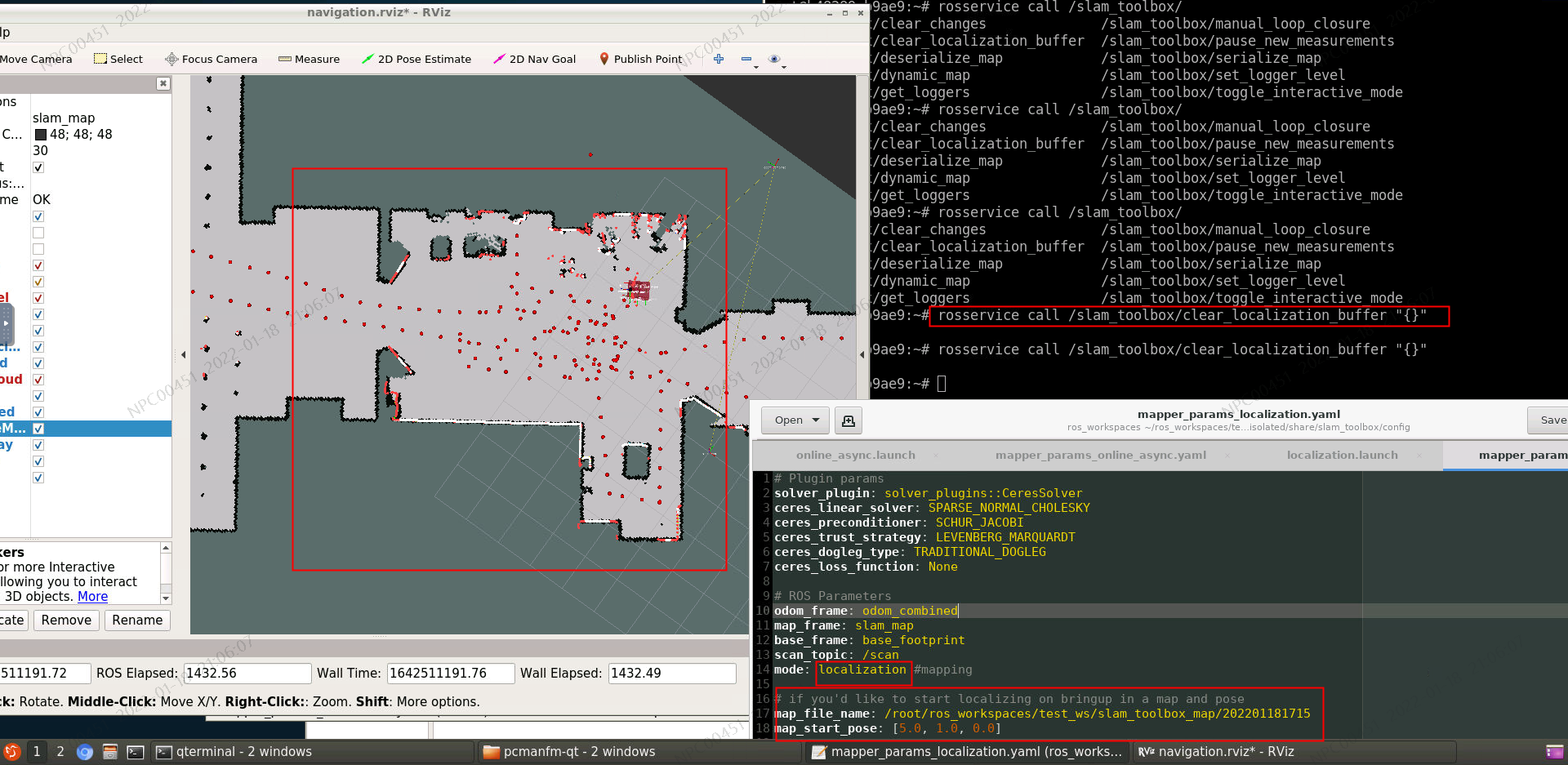Open the dropdown arrow next to the minus tool
Viewport: 1568px width, 765px height.
tap(756, 66)
